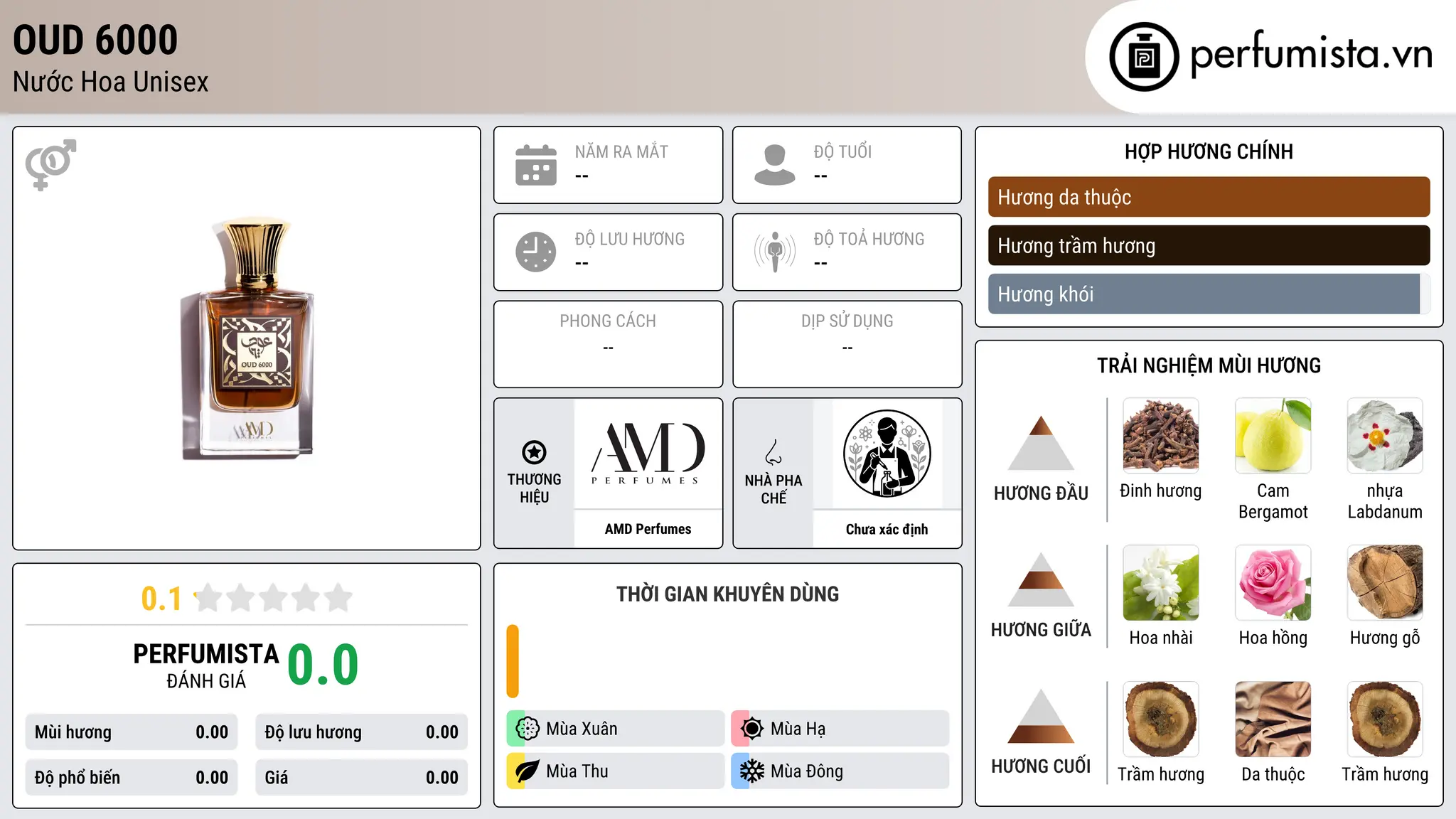Click the green 0.0 Perfumista score
The height and width of the screenshot is (819, 1456).
[323, 665]
